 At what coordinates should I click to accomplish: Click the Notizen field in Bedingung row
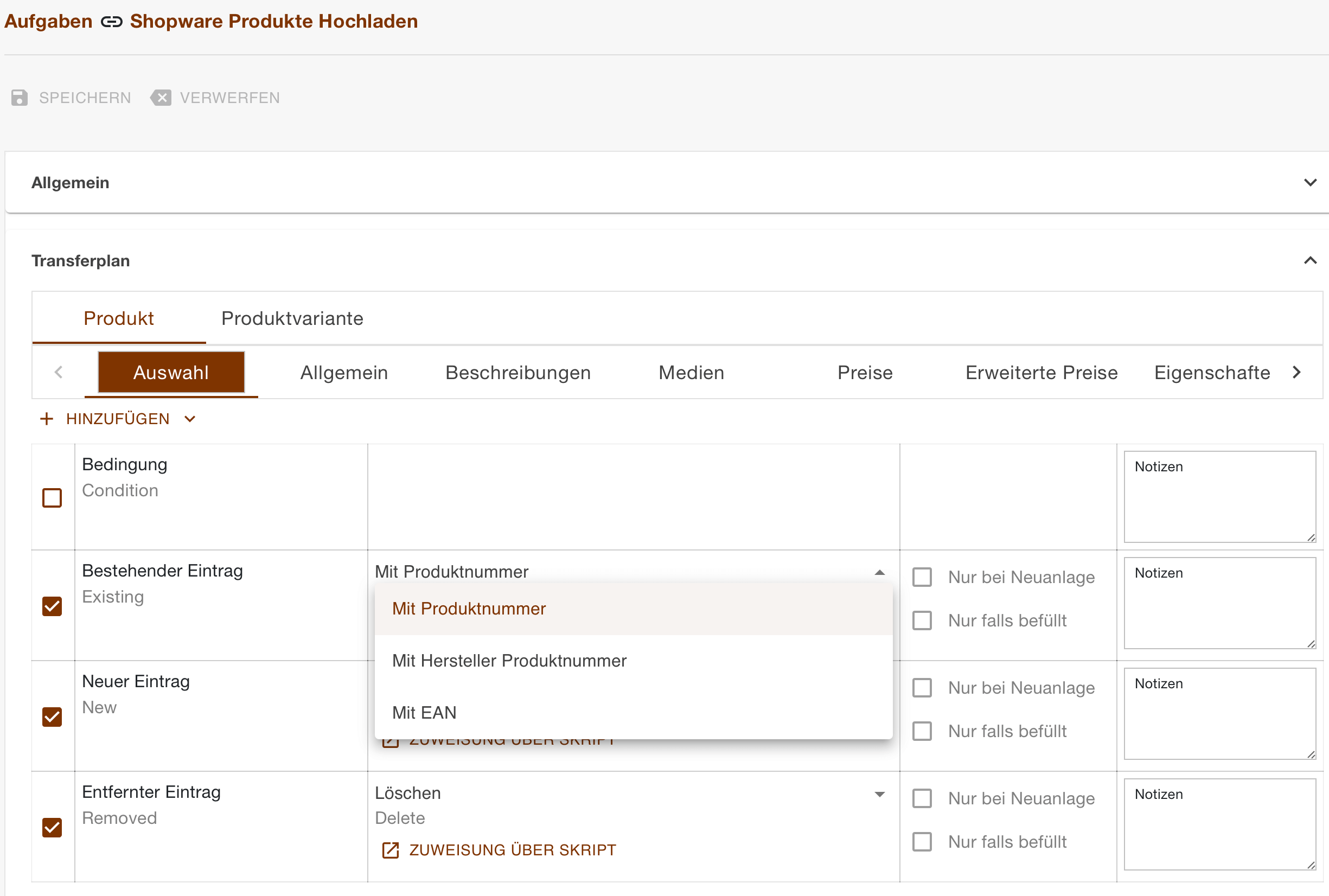click(1220, 497)
